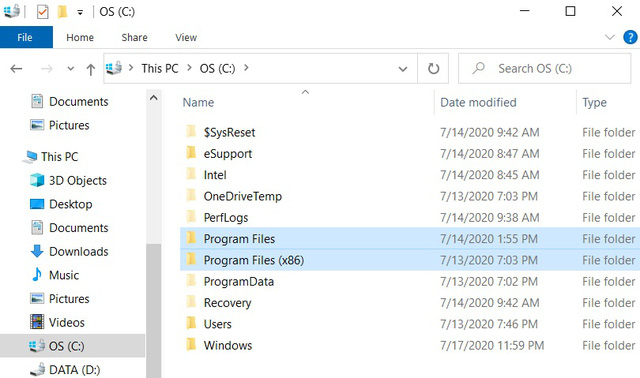The image size is (640, 378).
Task: Select the Windows folder name
Action: pos(228,345)
